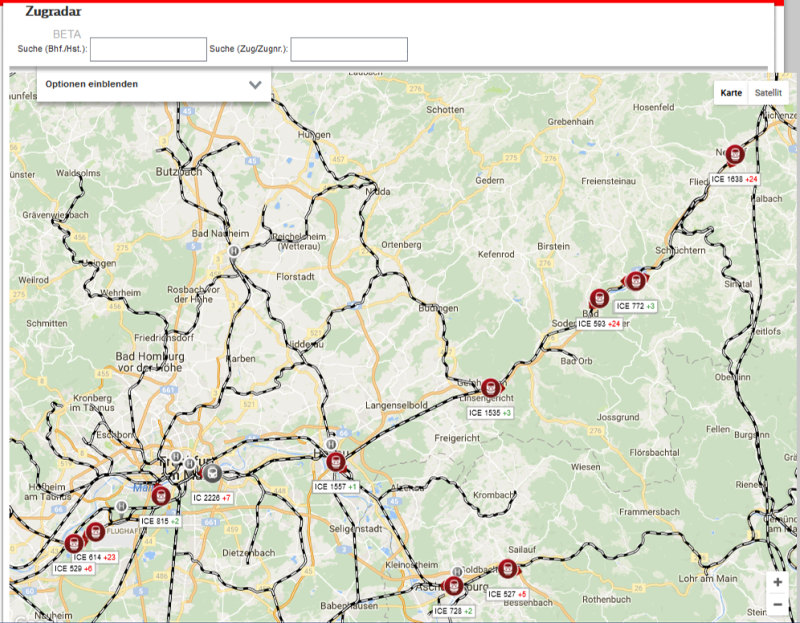Click the ICE 1535 train icon near Gelnhausen
This screenshot has width=800, height=623.
point(490,388)
